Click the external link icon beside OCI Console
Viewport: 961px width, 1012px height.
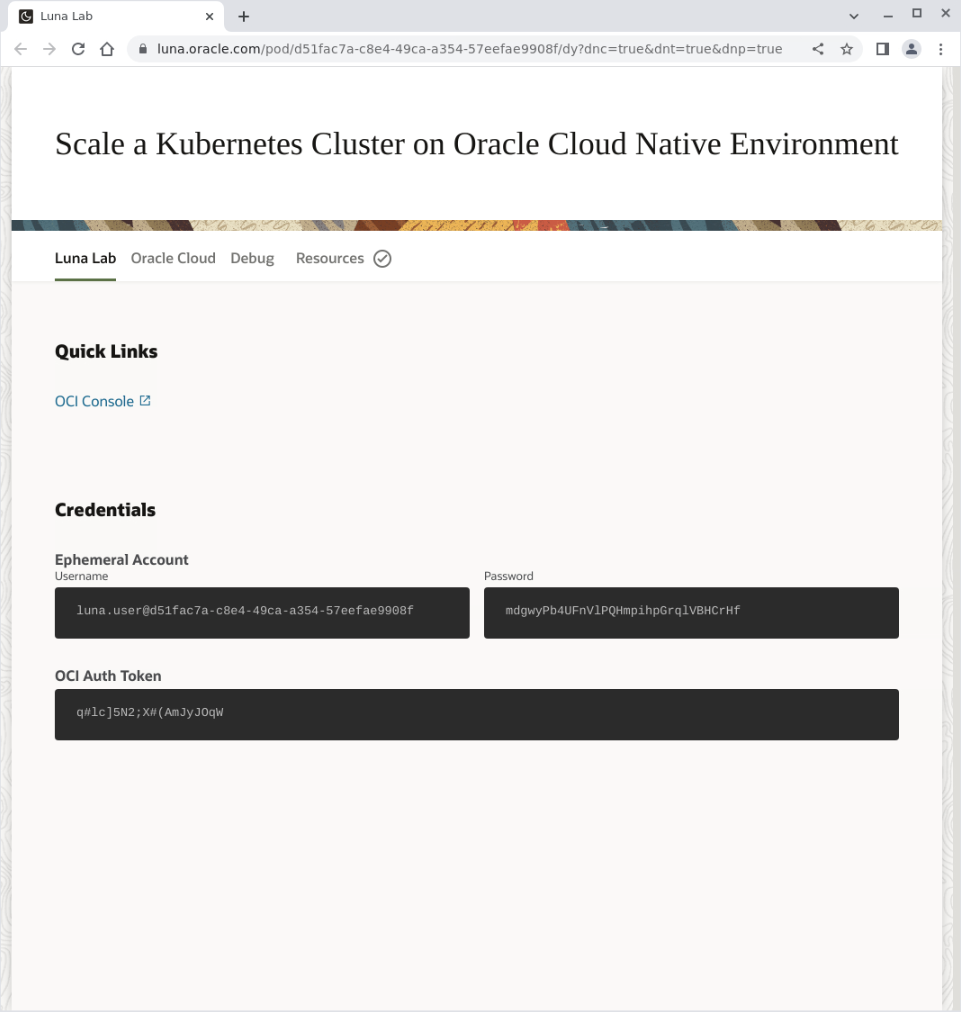pyautogui.click(x=146, y=400)
